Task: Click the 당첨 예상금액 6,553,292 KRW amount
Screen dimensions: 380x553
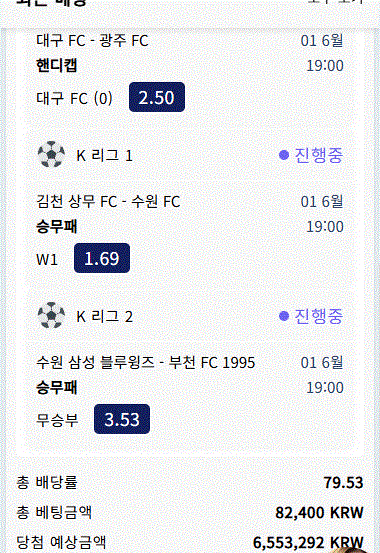Action: (308, 542)
